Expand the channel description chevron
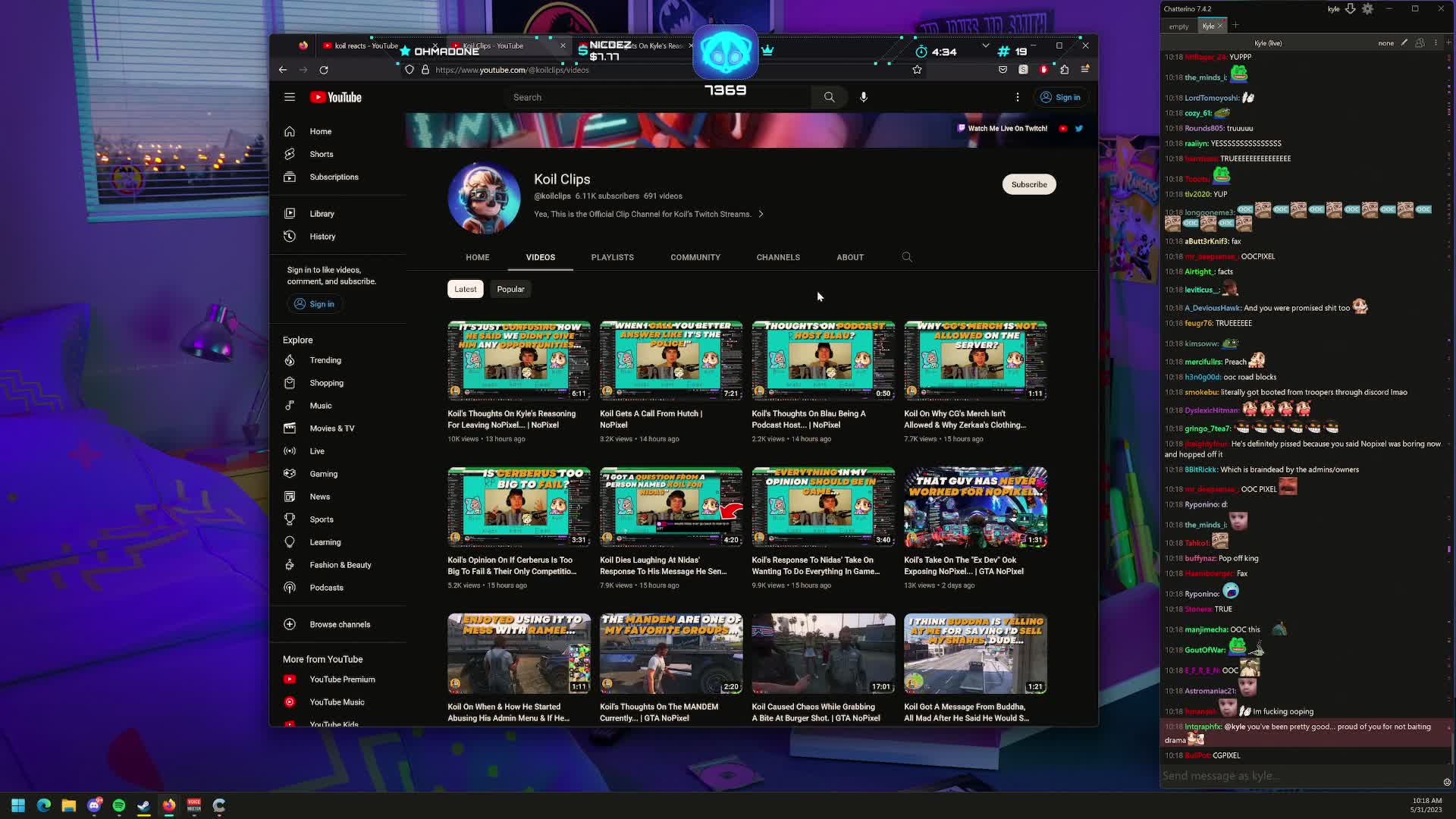This screenshot has height=819, width=1456. 761,214
